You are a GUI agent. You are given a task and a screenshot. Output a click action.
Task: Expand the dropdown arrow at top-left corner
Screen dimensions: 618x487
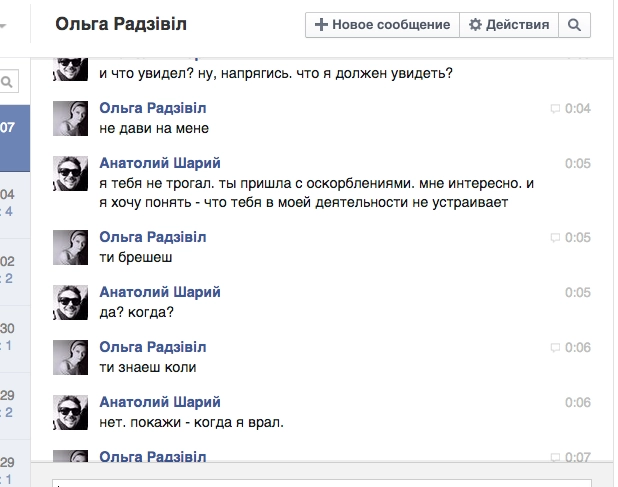click(4, 26)
